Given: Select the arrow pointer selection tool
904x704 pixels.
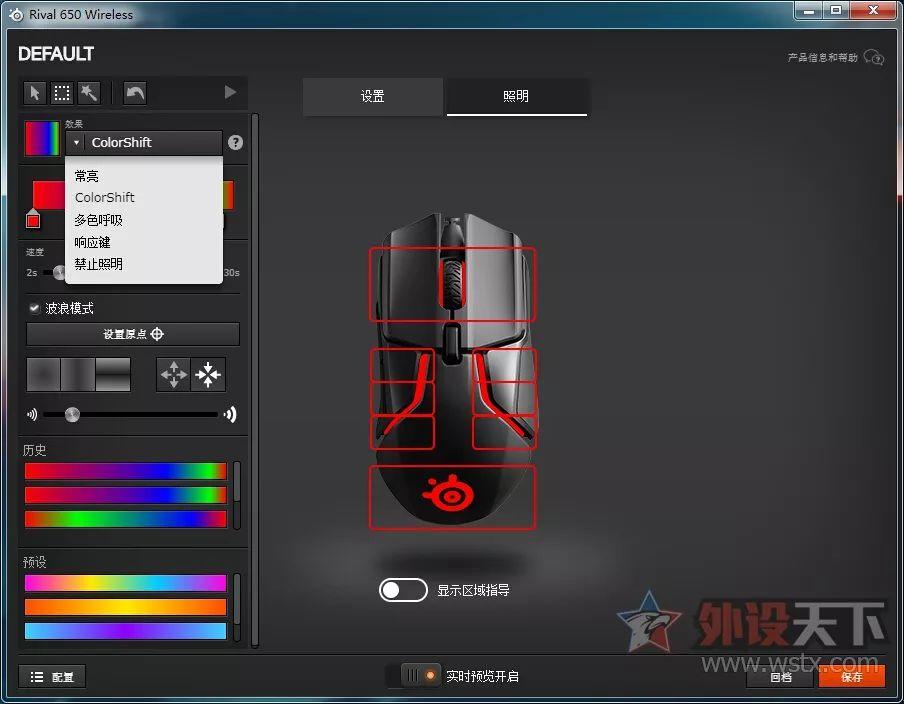Looking at the screenshot, I should [x=35, y=93].
